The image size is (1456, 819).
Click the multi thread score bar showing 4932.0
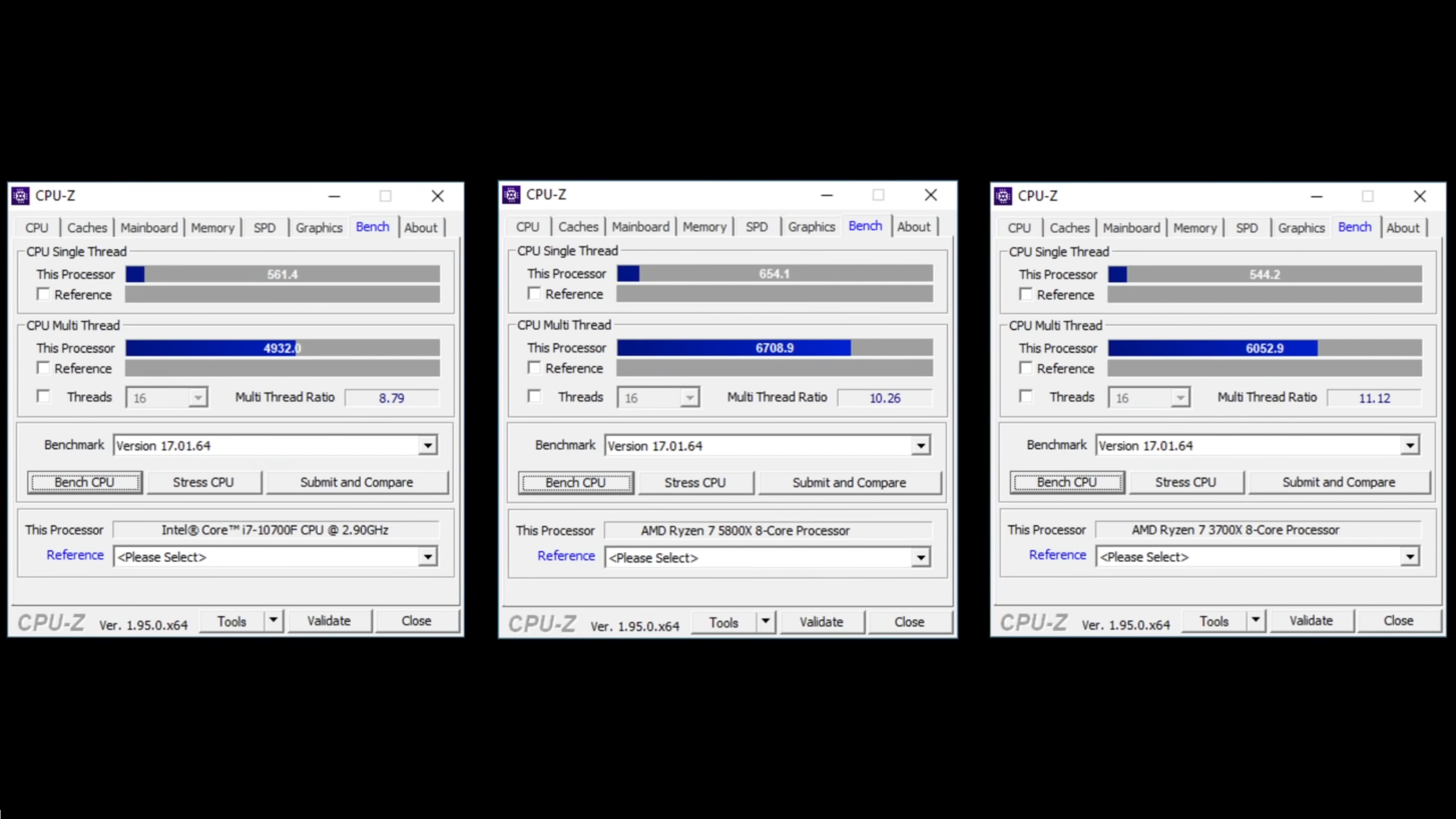pos(283,348)
